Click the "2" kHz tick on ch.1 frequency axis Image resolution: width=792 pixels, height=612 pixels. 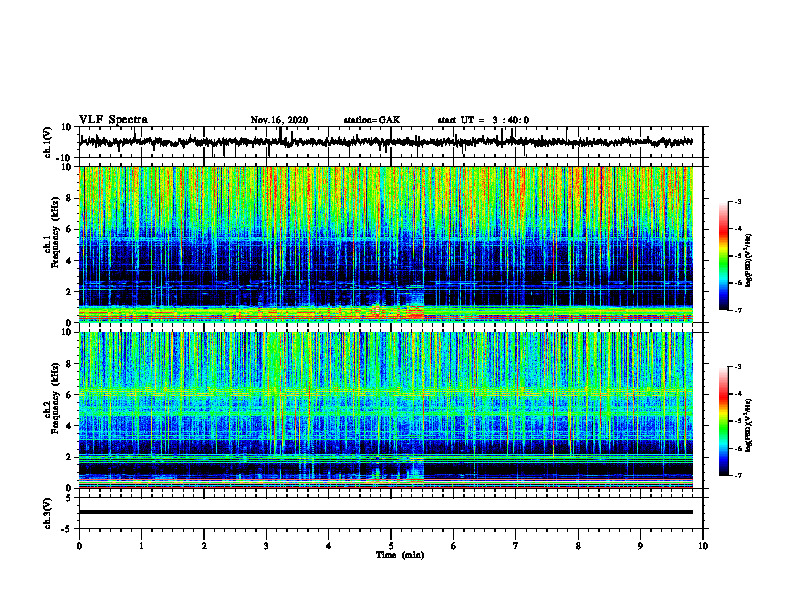click(69, 291)
